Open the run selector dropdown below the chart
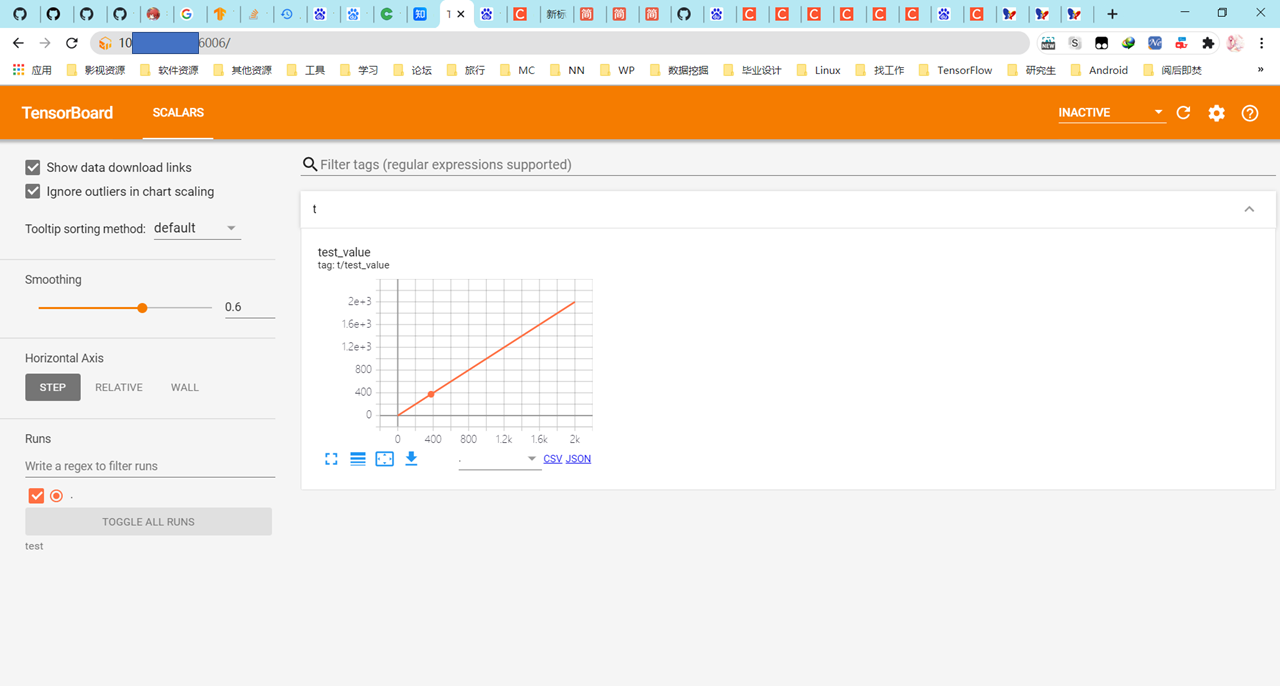Image resolution: width=1280 pixels, height=686 pixels. coord(531,459)
